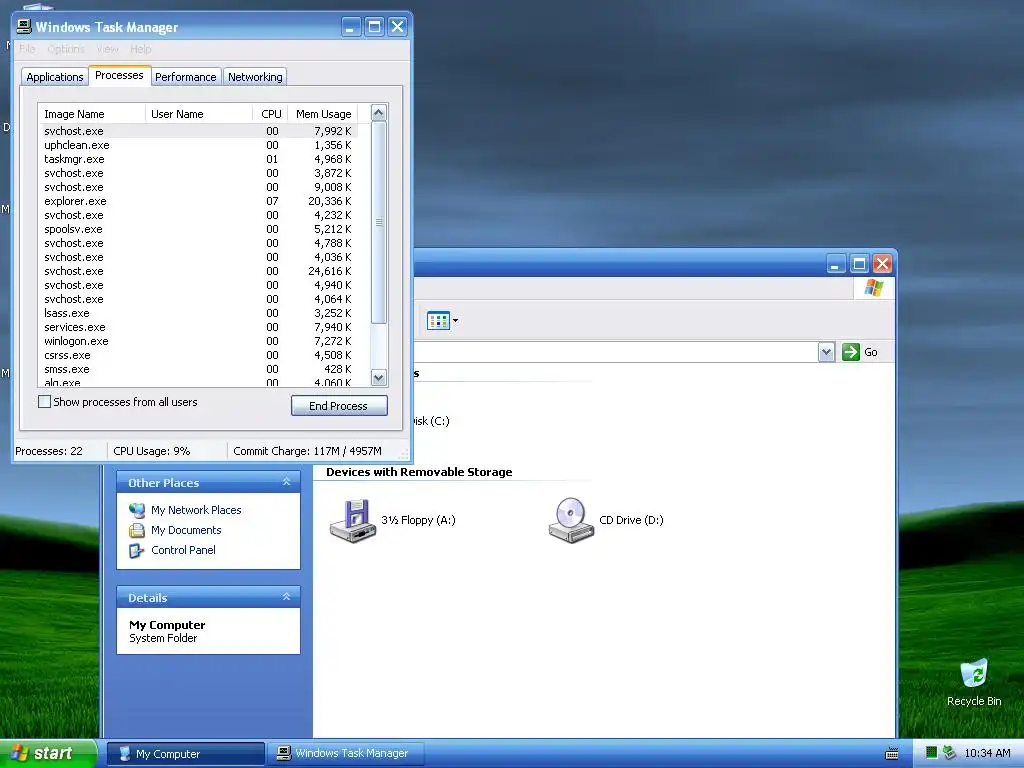Click the 10:34 AM taskbar clock
Viewport: 1024px width, 768px height.
pos(987,754)
